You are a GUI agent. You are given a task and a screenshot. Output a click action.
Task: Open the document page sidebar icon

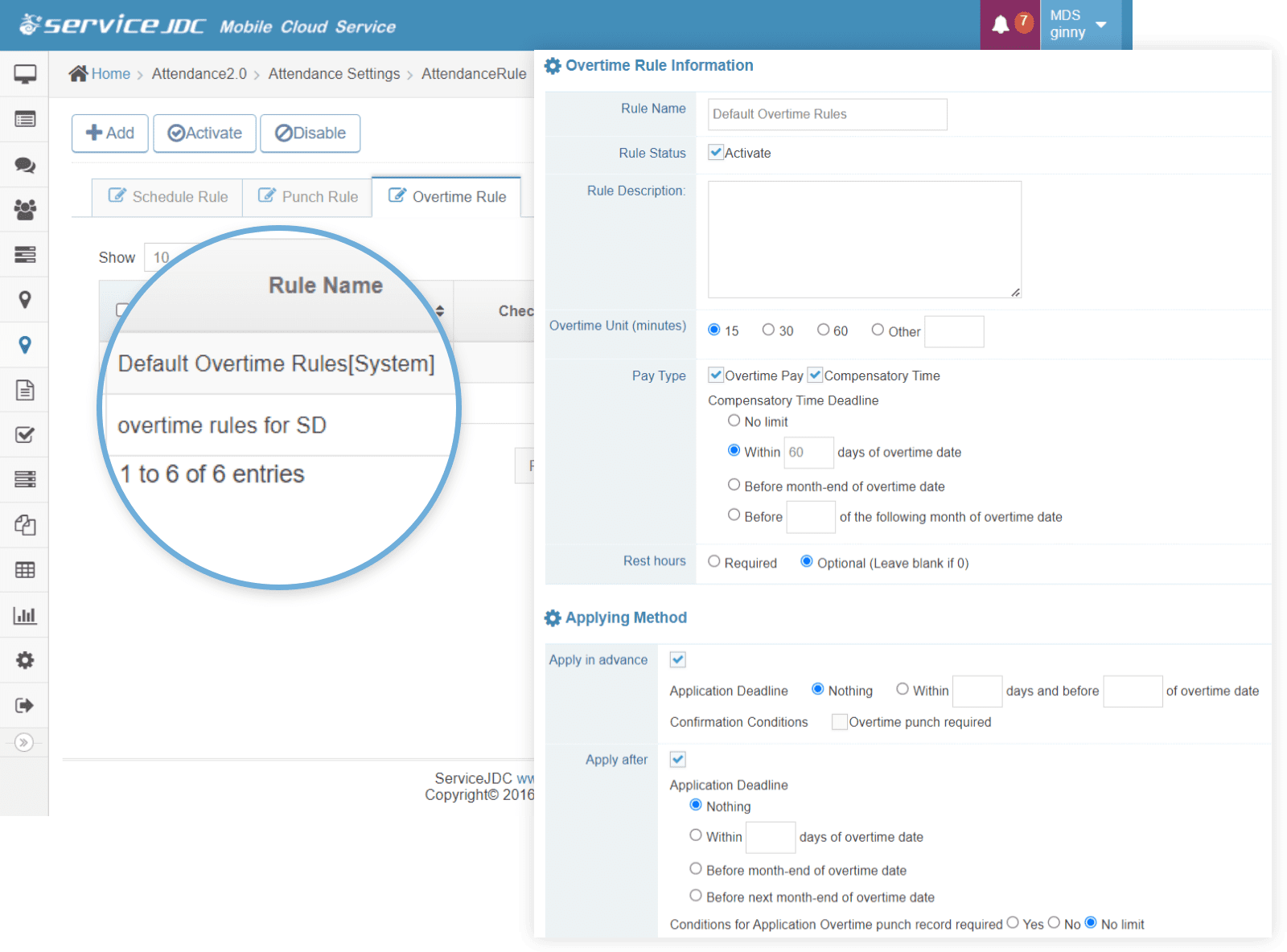pyautogui.click(x=25, y=390)
